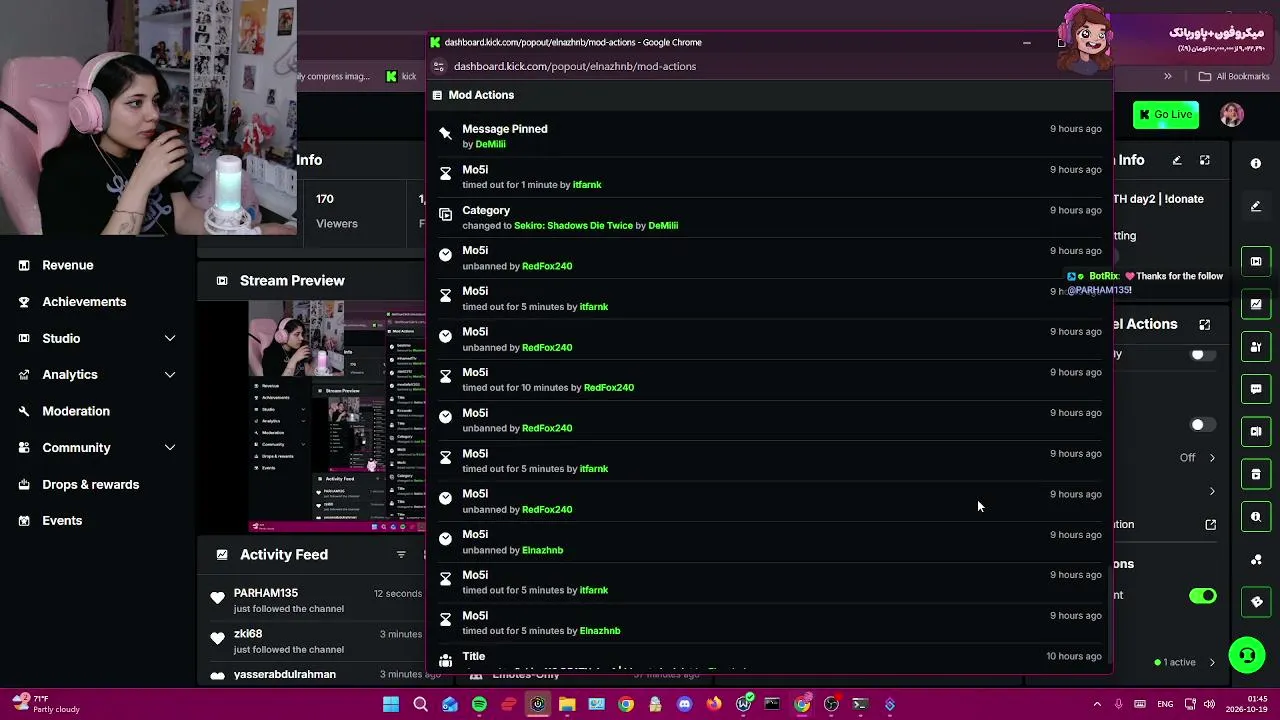This screenshot has height=720, width=1280.
Task: Click the Go Live button
Action: (1166, 115)
